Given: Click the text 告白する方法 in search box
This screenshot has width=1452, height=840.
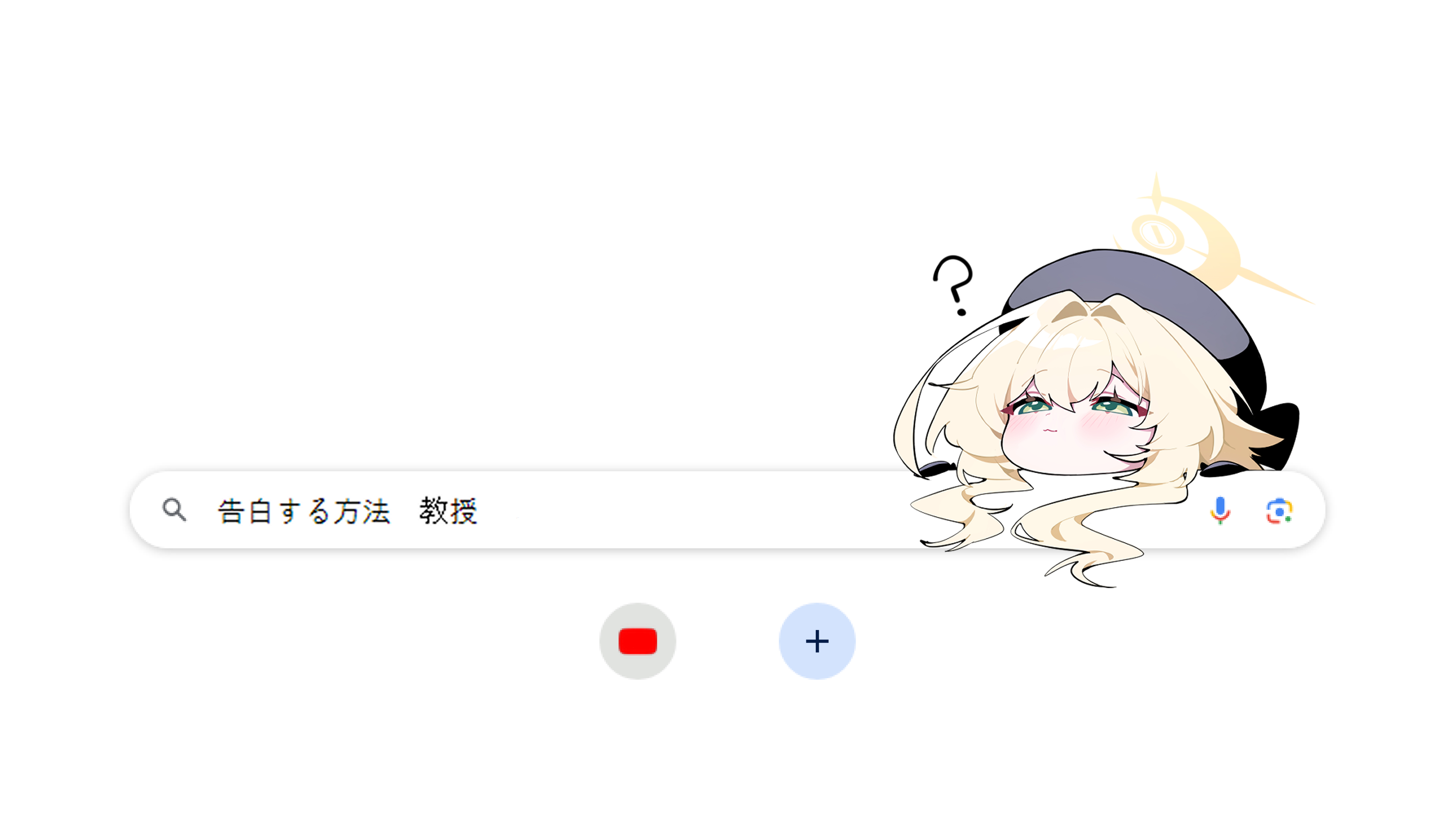Looking at the screenshot, I should click(x=304, y=511).
